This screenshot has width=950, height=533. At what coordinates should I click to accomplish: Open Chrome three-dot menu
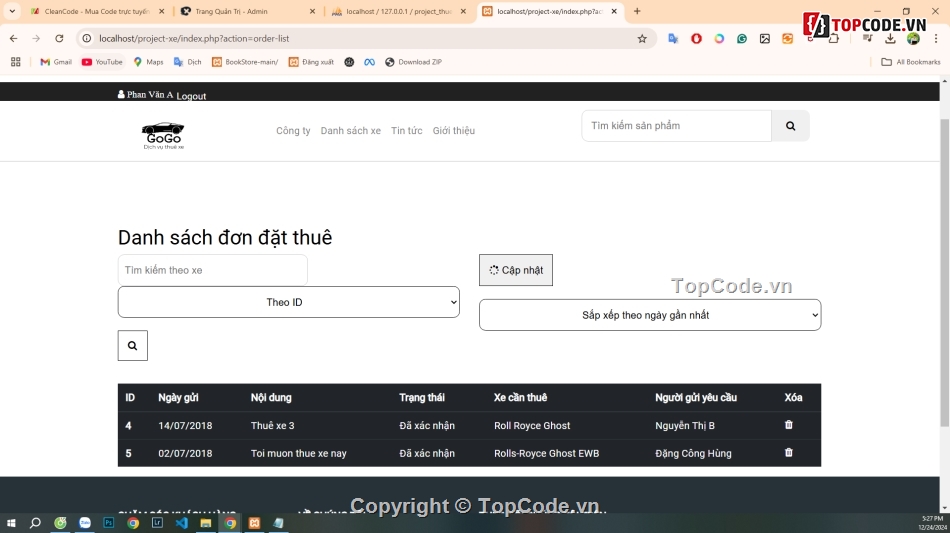935,39
